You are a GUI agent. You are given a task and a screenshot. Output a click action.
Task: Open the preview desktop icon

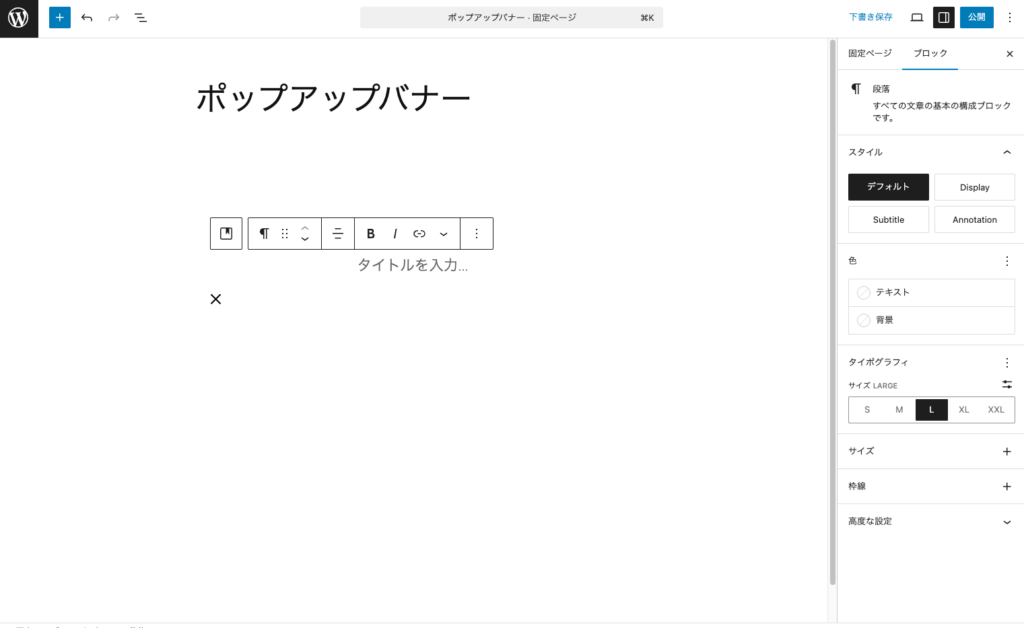pos(916,17)
